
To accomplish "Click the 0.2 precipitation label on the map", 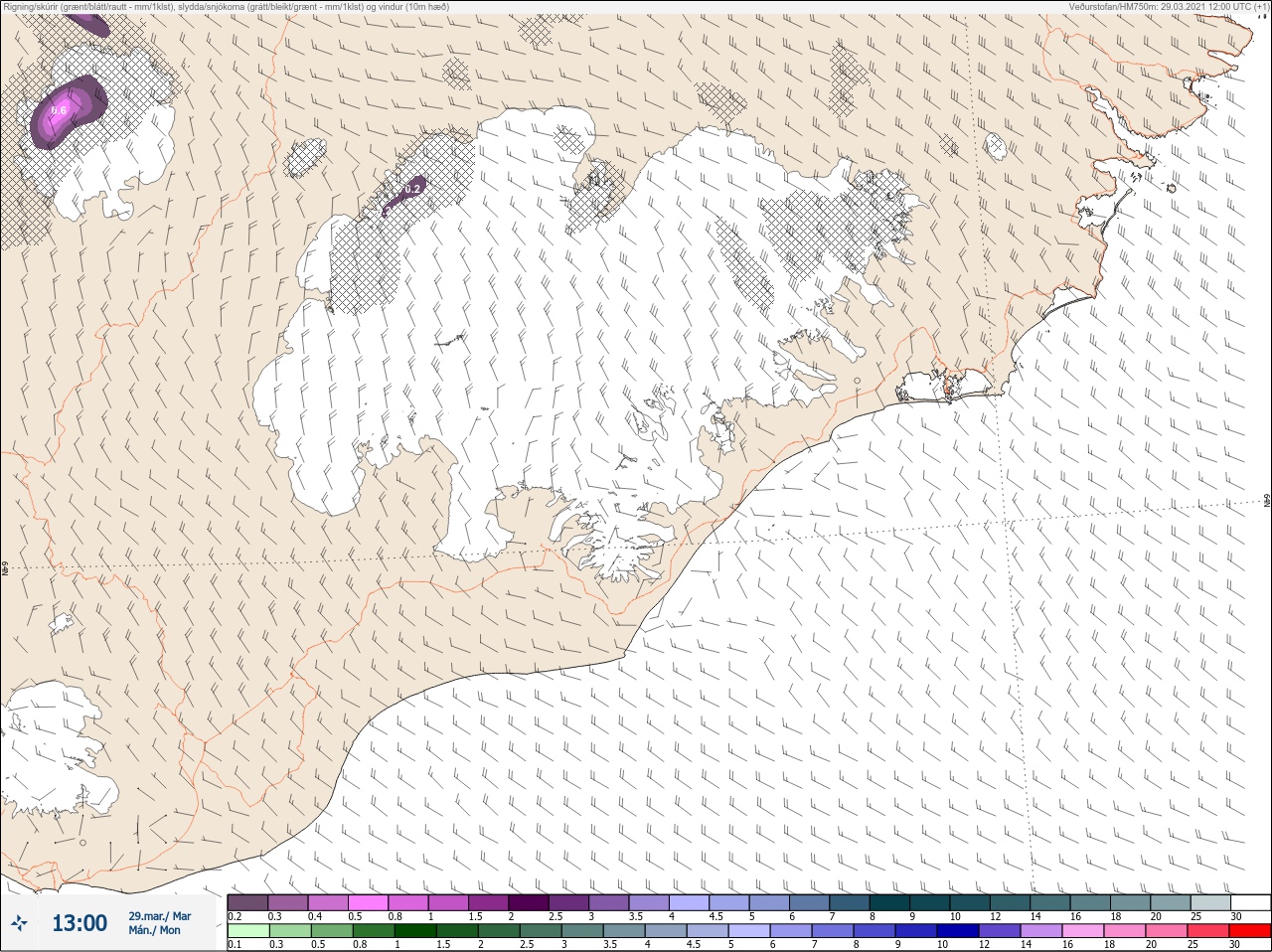I will click(x=413, y=188).
